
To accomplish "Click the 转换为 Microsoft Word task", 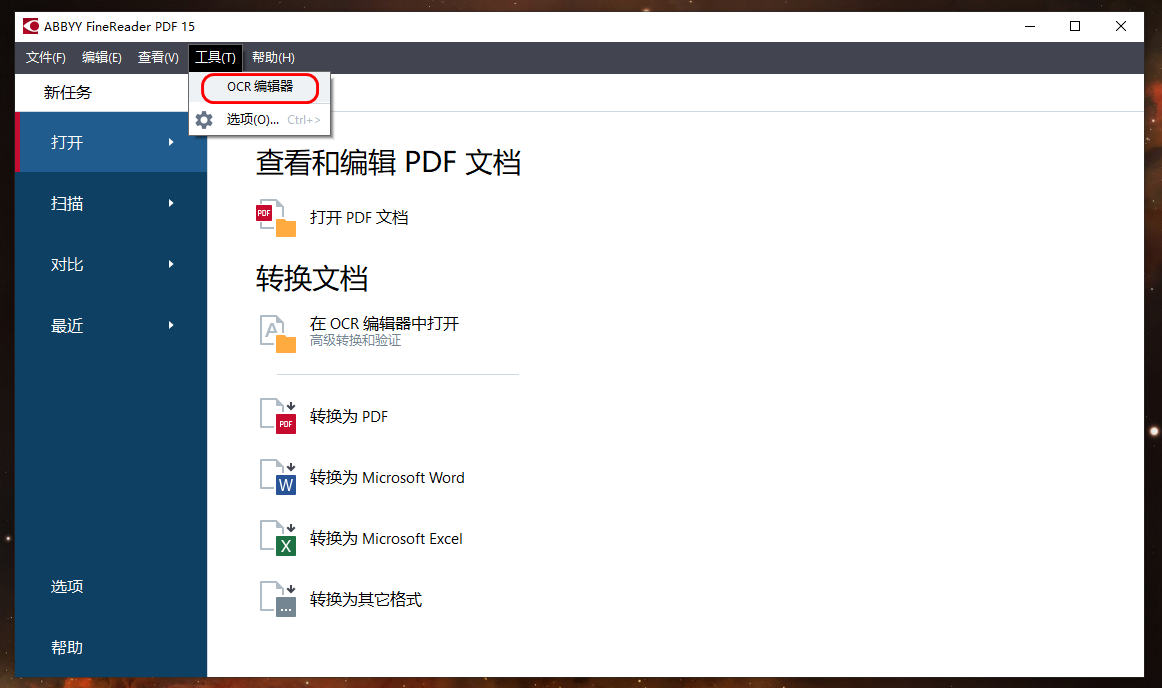I will 387,477.
